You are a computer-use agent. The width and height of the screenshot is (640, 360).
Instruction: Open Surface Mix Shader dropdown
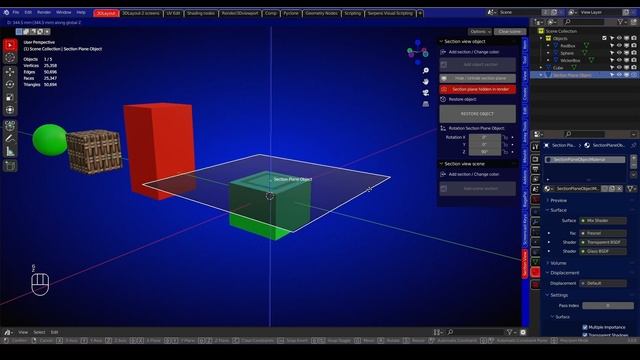click(603, 221)
